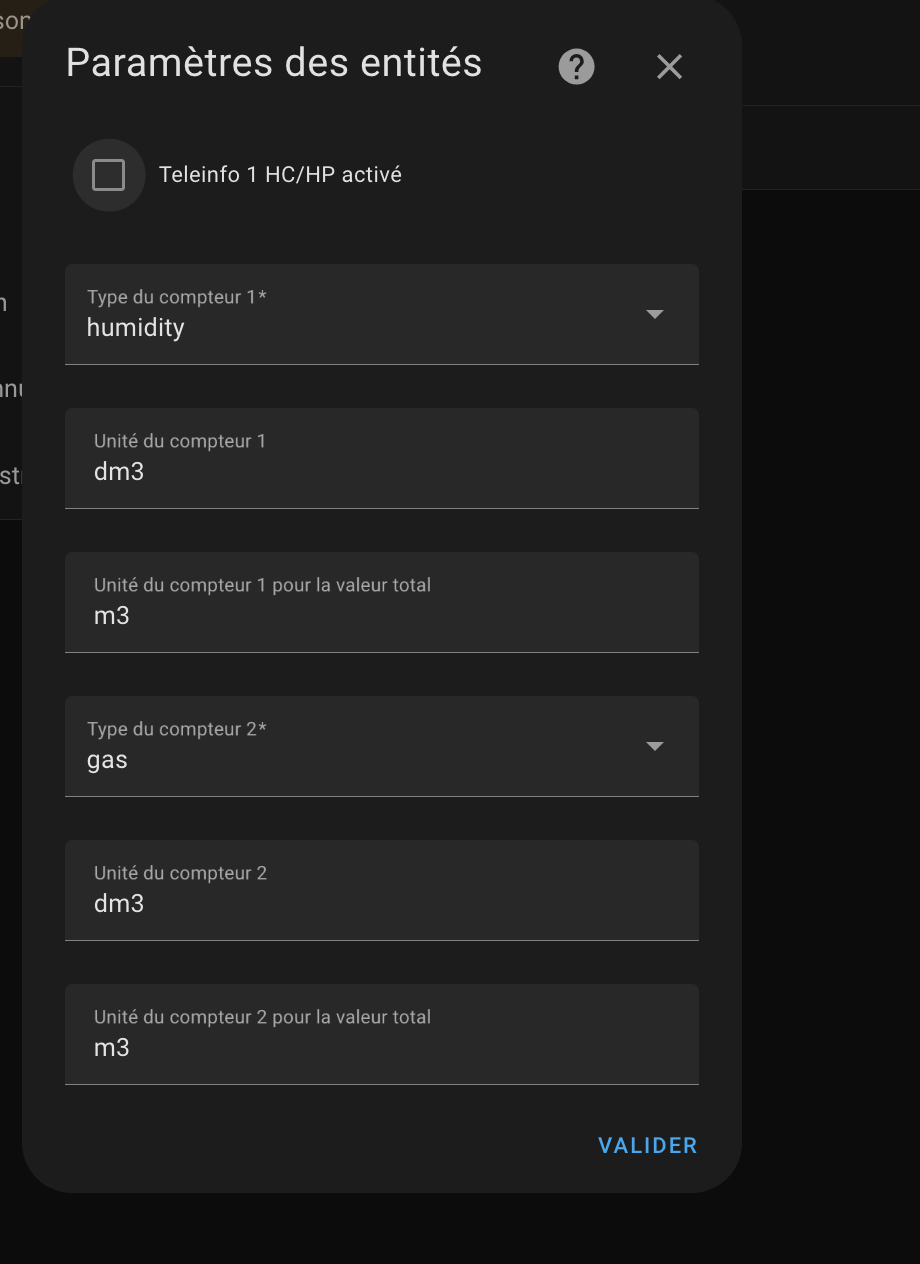Select the humidity value text
Viewport: 920px width, 1264px height.
[135, 328]
